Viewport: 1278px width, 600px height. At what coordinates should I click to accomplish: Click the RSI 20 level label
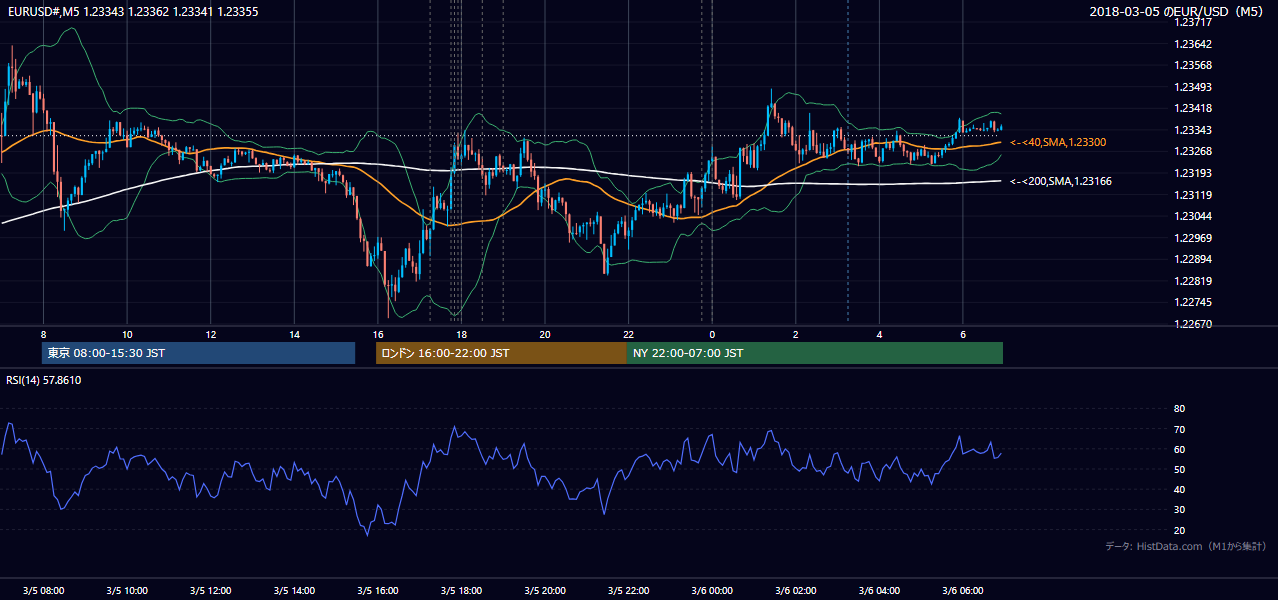[x=1179, y=530]
